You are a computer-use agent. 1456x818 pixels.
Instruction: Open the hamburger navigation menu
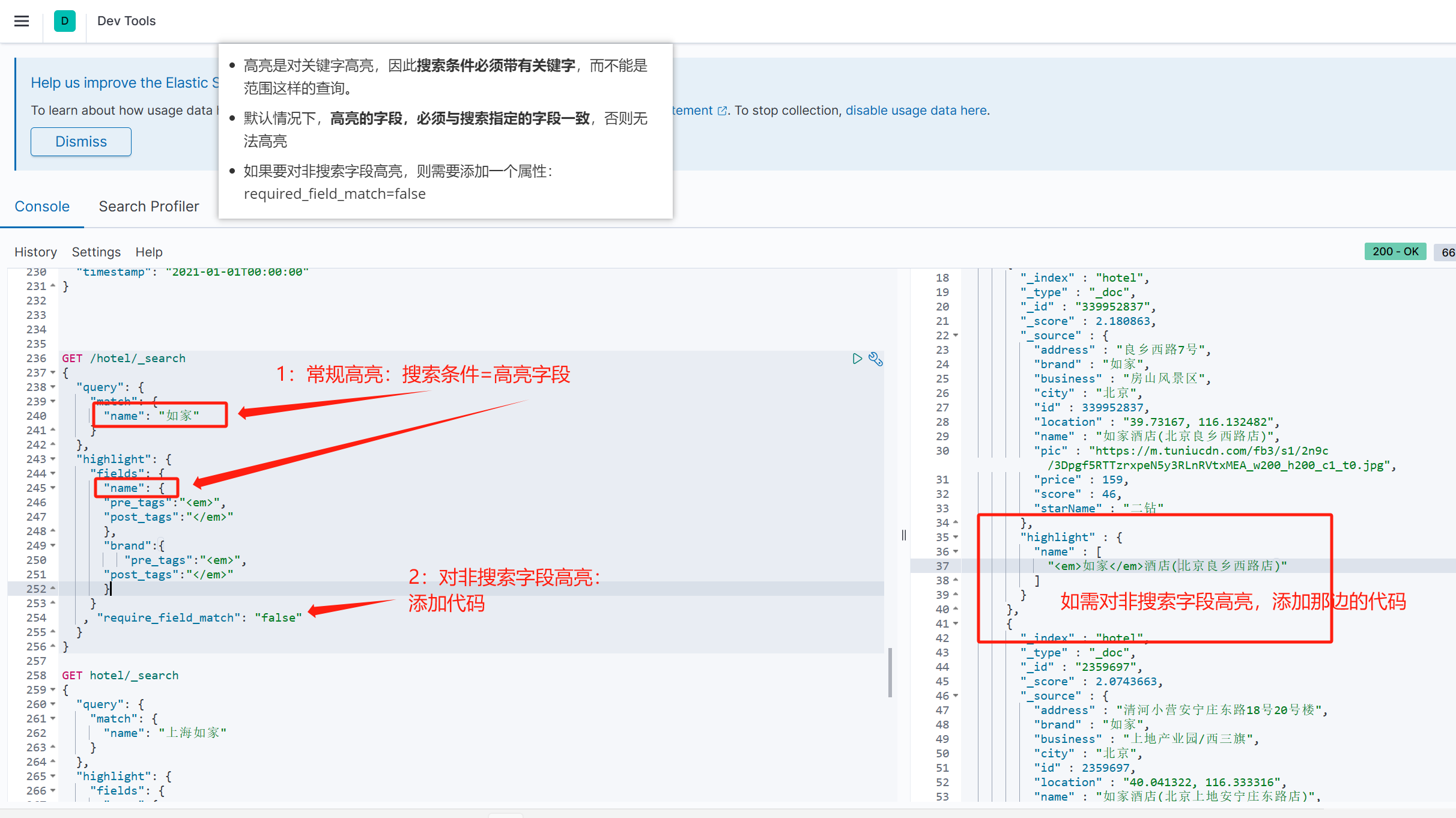22,21
